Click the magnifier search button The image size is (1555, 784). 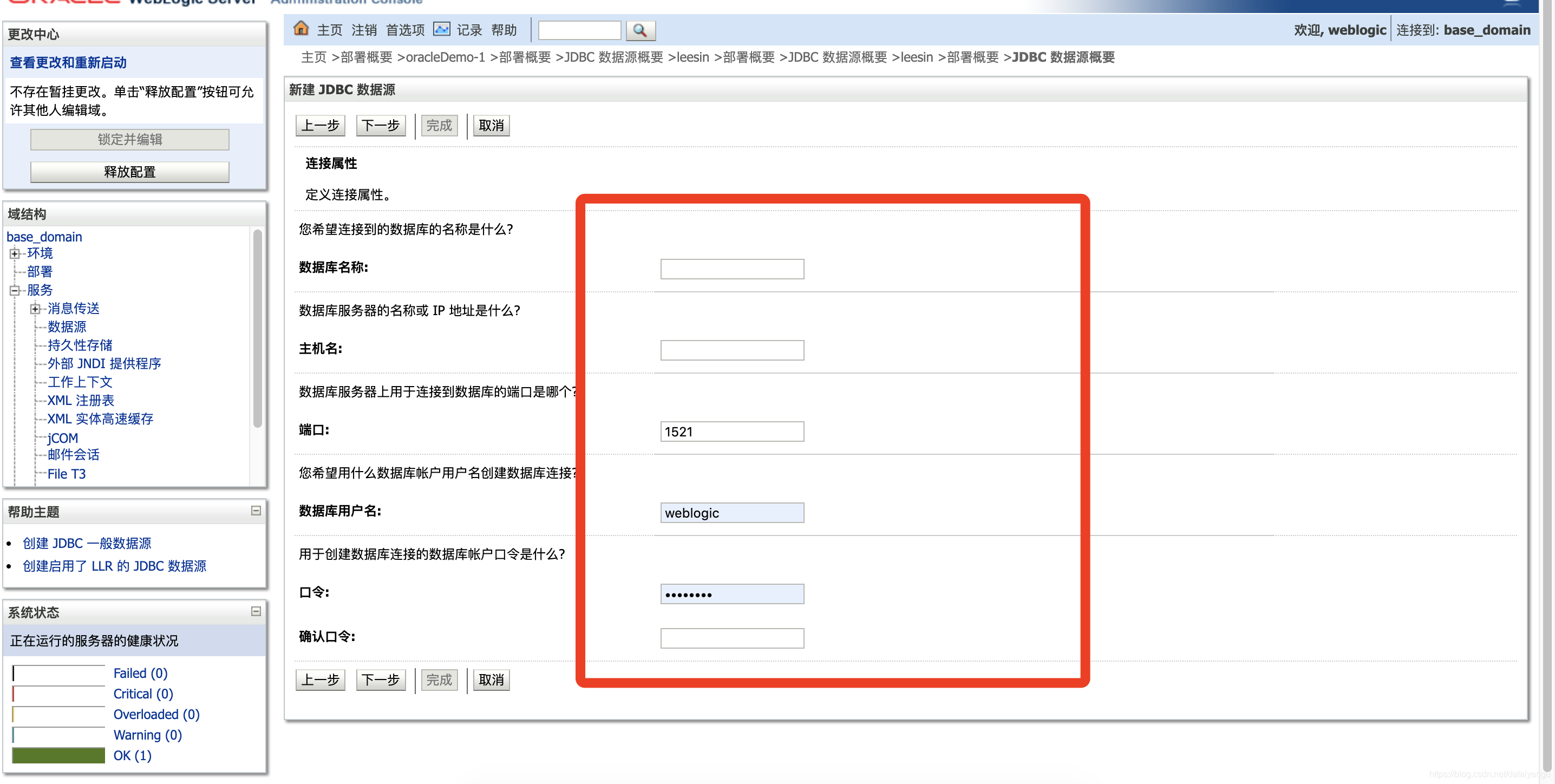pyautogui.click(x=640, y=30)
